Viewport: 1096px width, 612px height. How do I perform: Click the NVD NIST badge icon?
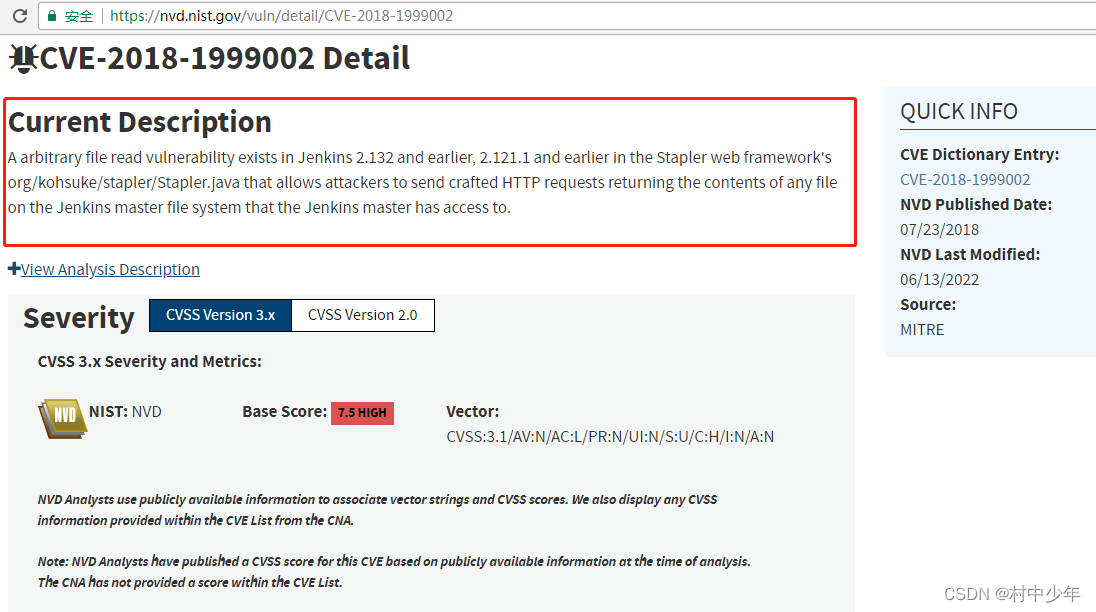point(62,418)
